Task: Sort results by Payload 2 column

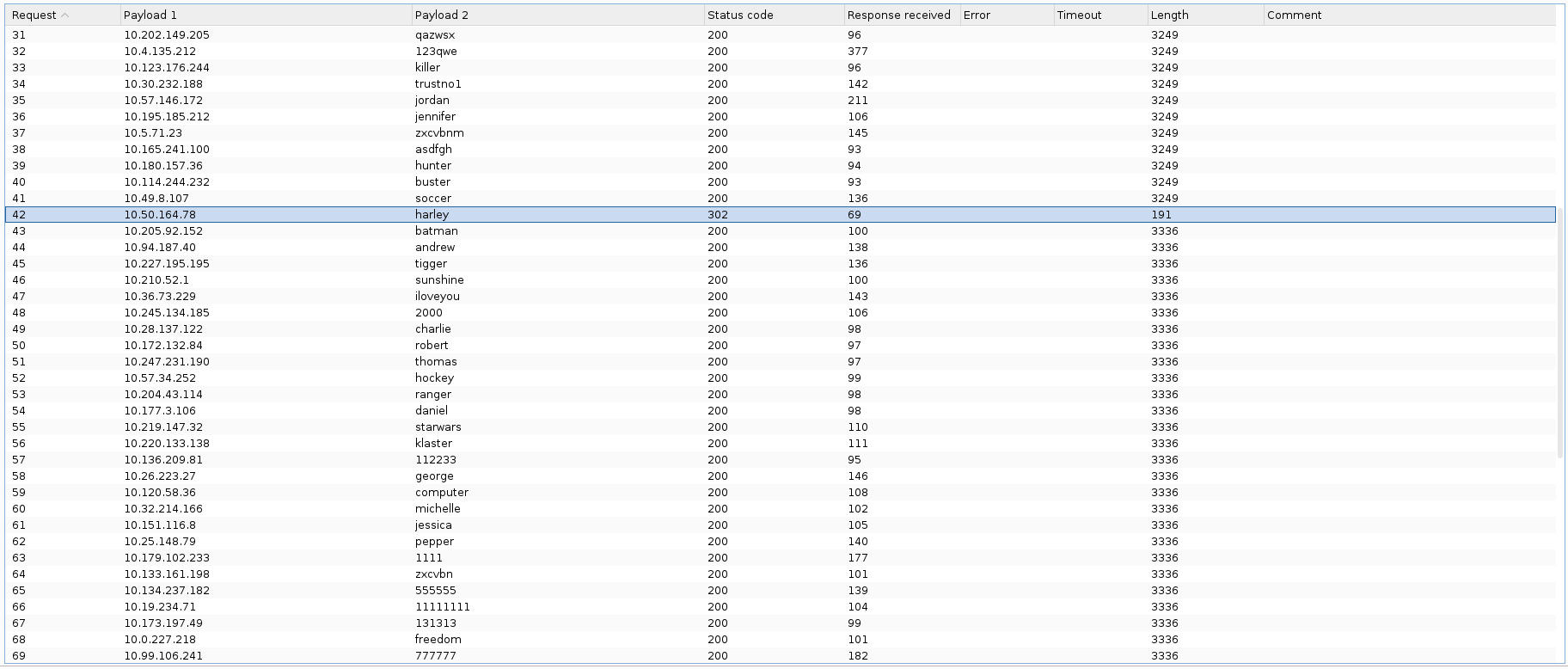Action: point(442,15)
